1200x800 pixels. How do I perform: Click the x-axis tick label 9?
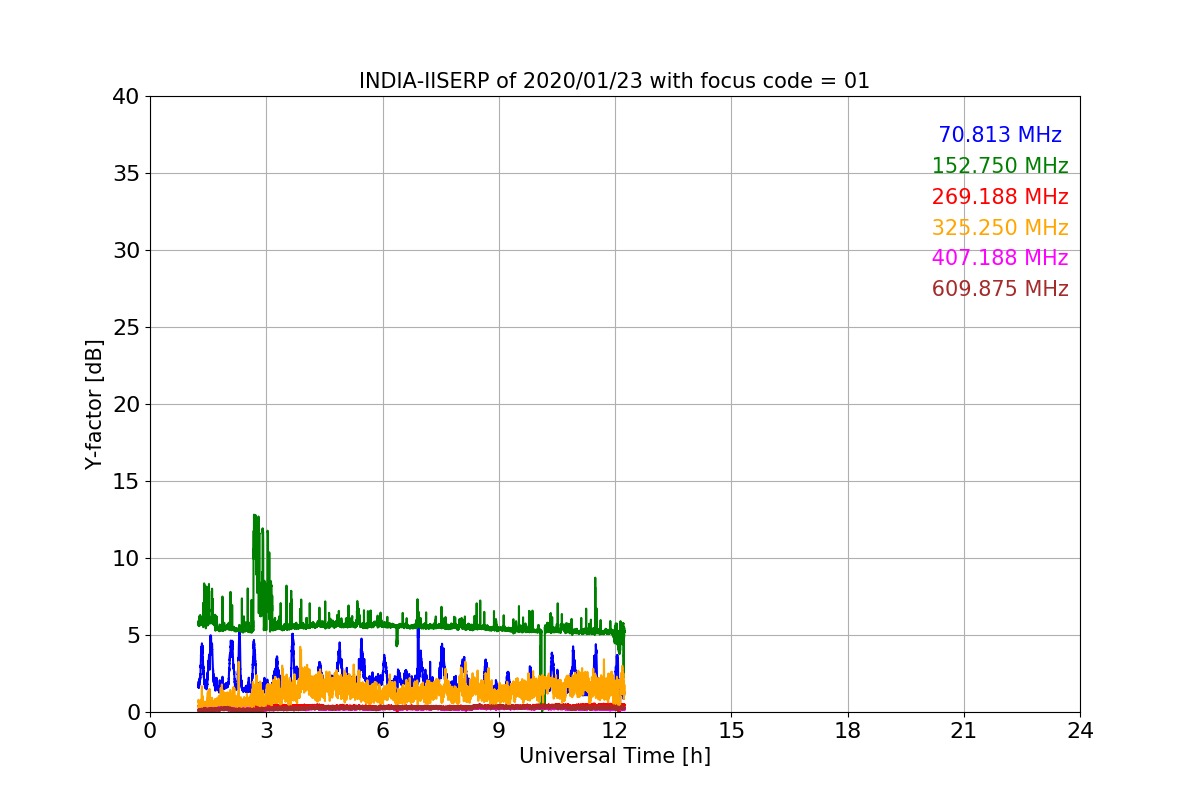(x=499, y=731)
